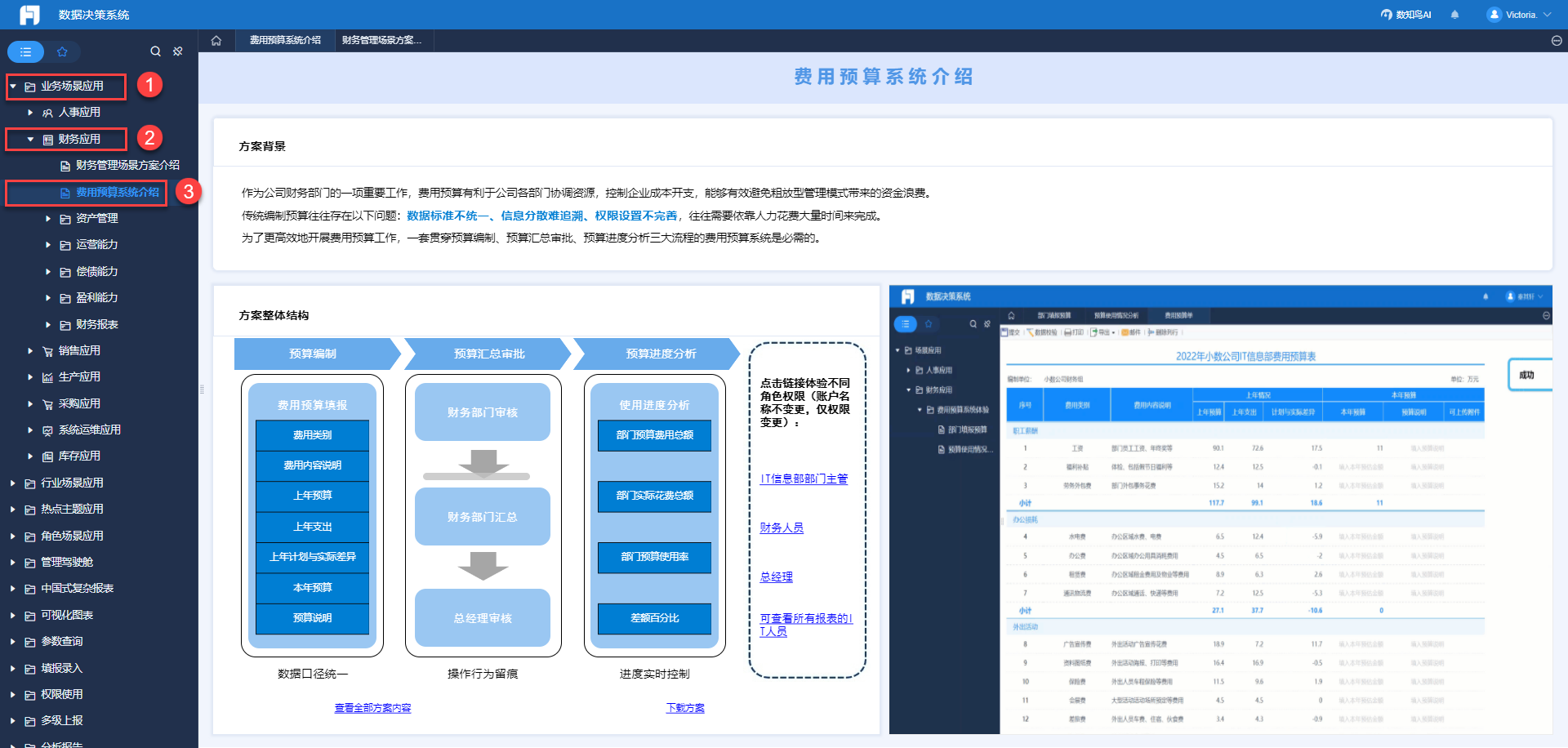The width and height of the screenshot is (1568, 748).
Task: Expand the 财务报表 folder arrow
Action: coord(48,325)
